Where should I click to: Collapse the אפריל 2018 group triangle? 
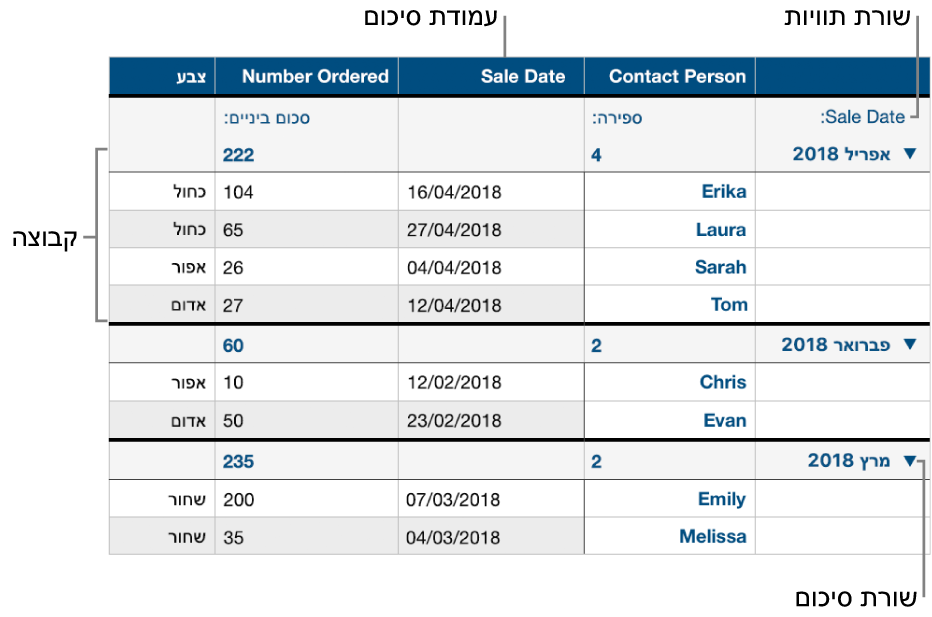909,153
